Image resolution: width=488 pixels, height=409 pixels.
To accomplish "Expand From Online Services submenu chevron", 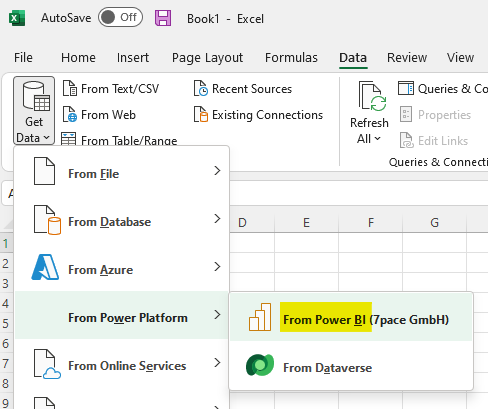I will (217, 363).
